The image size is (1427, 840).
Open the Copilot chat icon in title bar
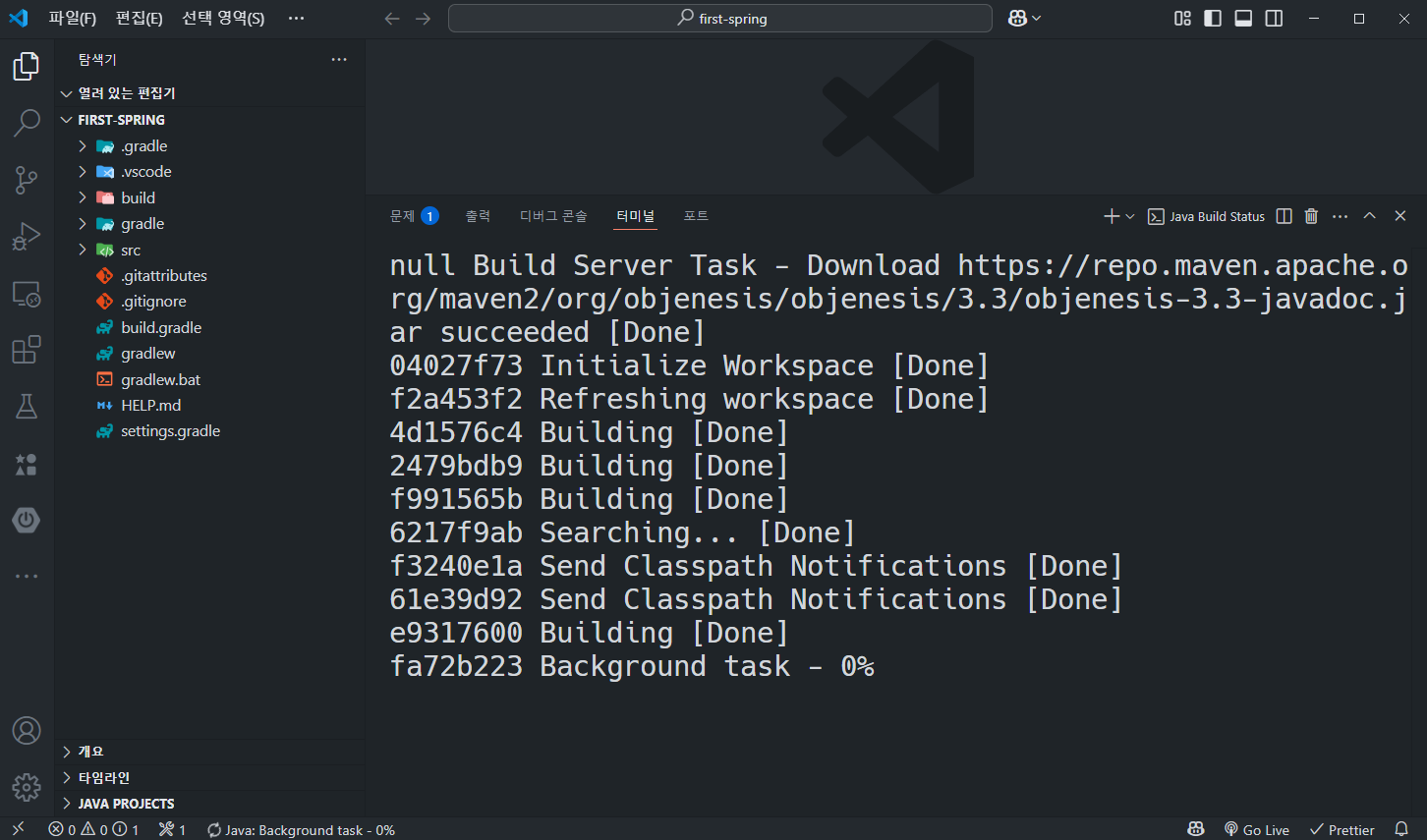[x=1017, y=19]
